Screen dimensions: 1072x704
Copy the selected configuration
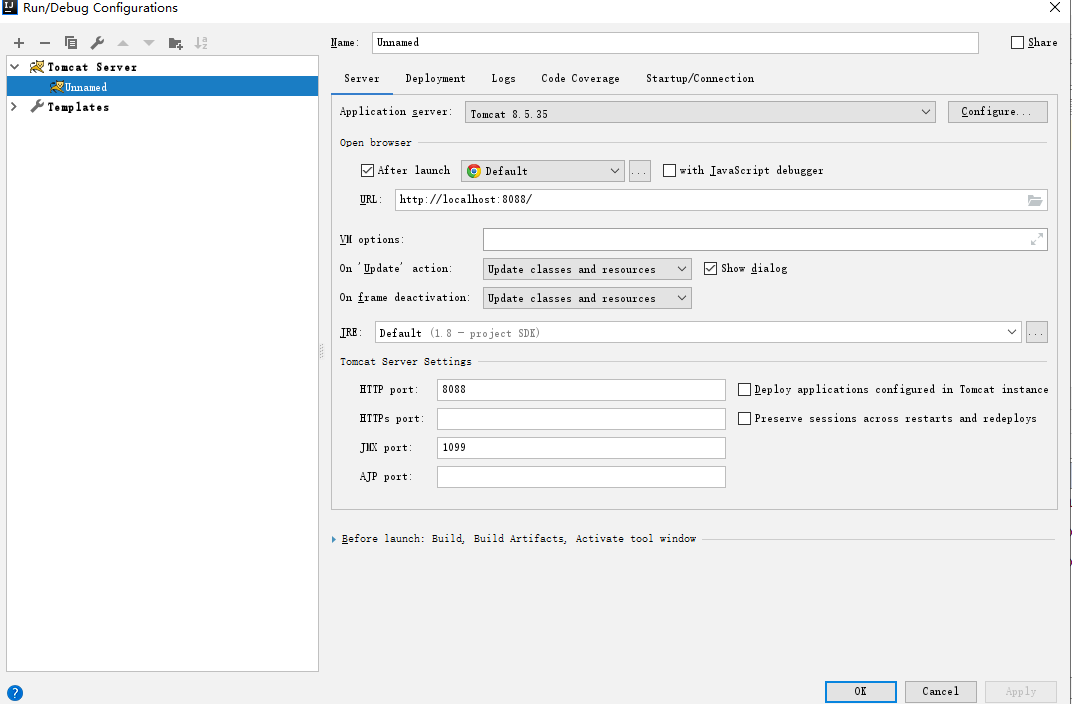[71, 42]
